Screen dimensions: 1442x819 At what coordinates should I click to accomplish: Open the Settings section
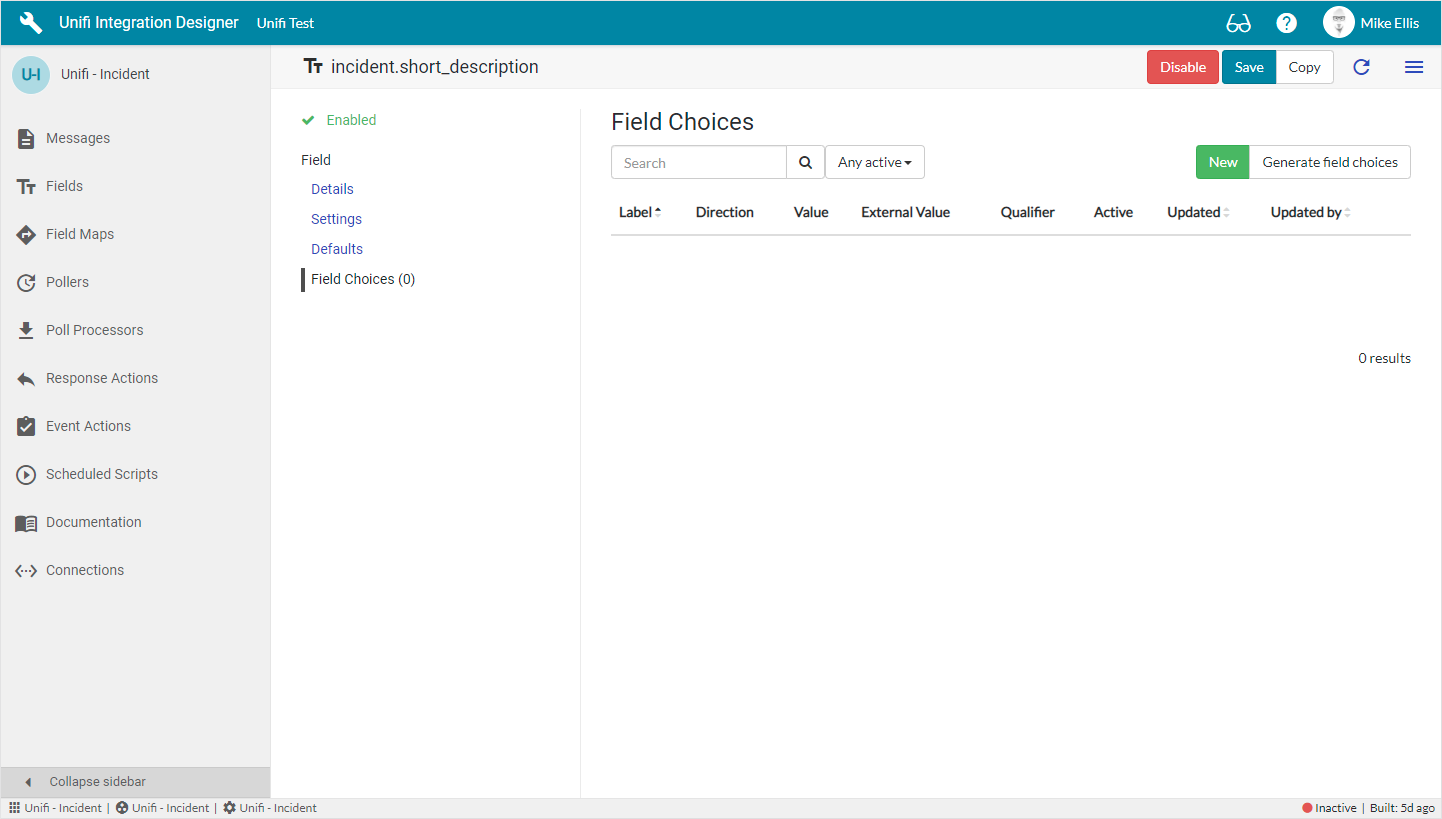[x=336, y=219]
